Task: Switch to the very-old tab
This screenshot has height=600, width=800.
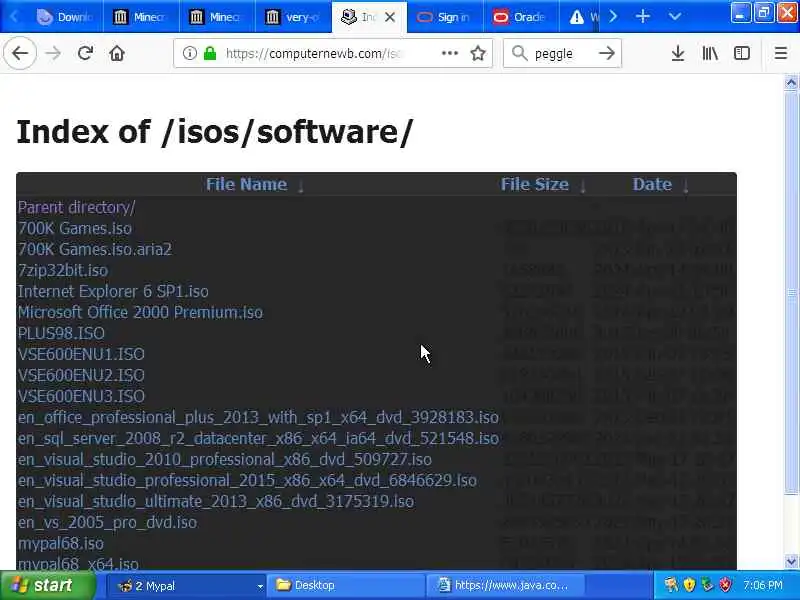Action: [293, 17]
